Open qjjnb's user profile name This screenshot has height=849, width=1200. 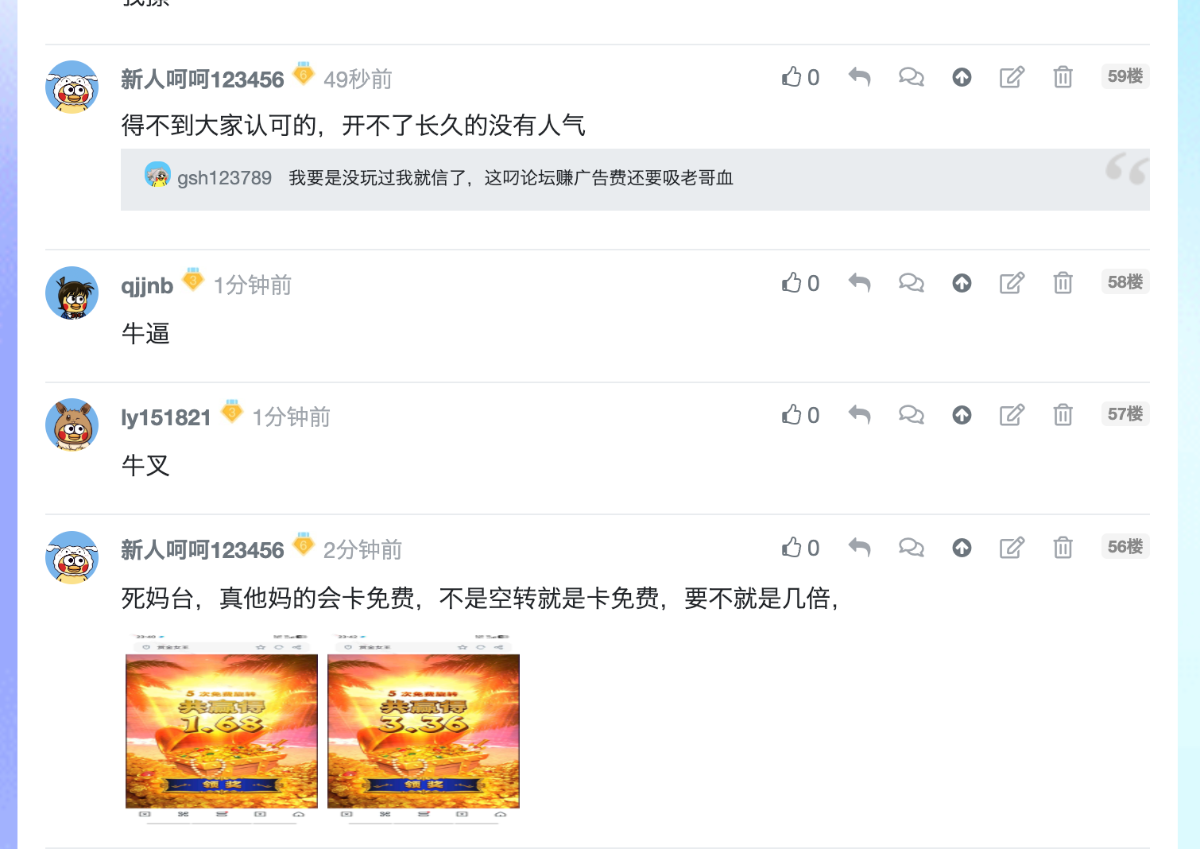pos(147,286)
